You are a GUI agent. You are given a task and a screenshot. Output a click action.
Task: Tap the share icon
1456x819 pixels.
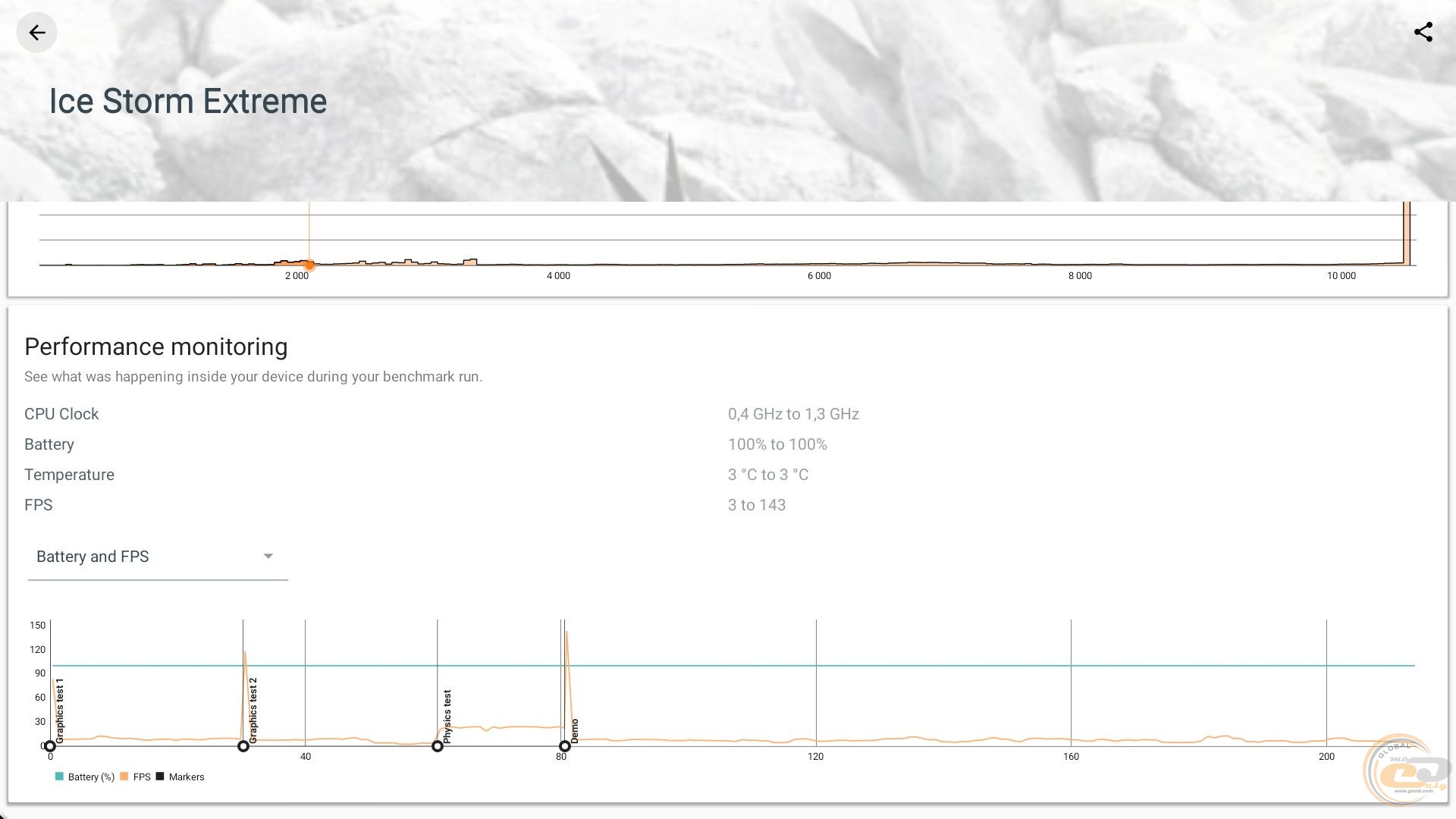click(1423, 33)
